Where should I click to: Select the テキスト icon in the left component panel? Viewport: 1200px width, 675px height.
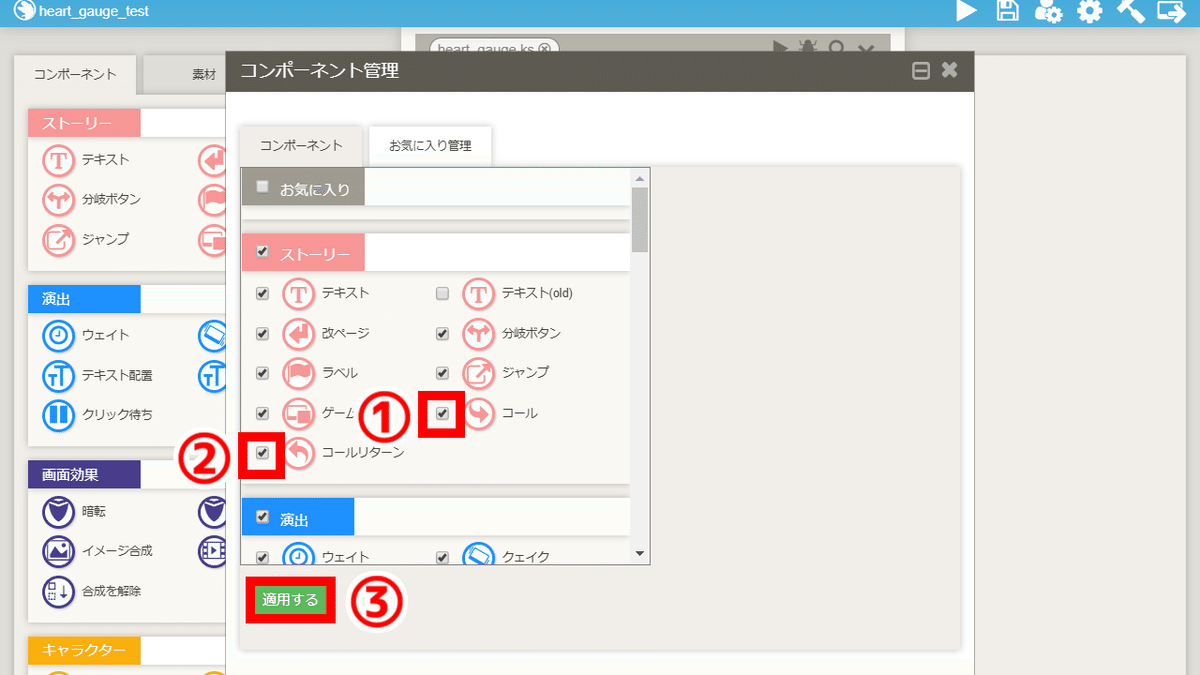pyautogui.click(x=58, y=160)
